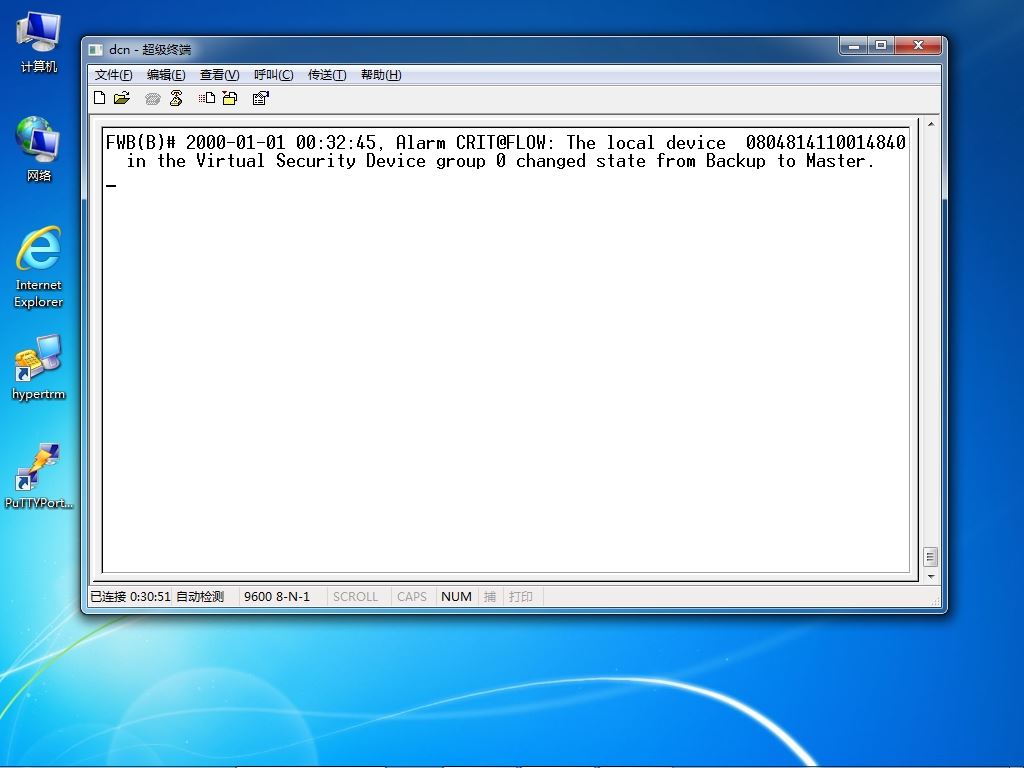Open the 帮助(H) menu
Viewport: 1024px width, 768px height.
(381, 74)
